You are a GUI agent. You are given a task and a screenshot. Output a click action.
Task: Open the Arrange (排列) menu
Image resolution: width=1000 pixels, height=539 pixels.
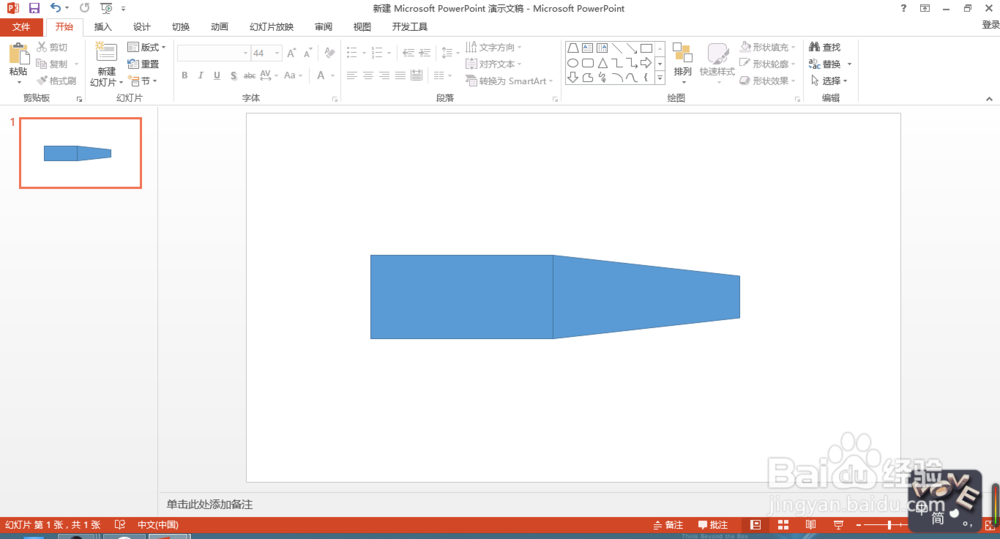tap(682, 63)
